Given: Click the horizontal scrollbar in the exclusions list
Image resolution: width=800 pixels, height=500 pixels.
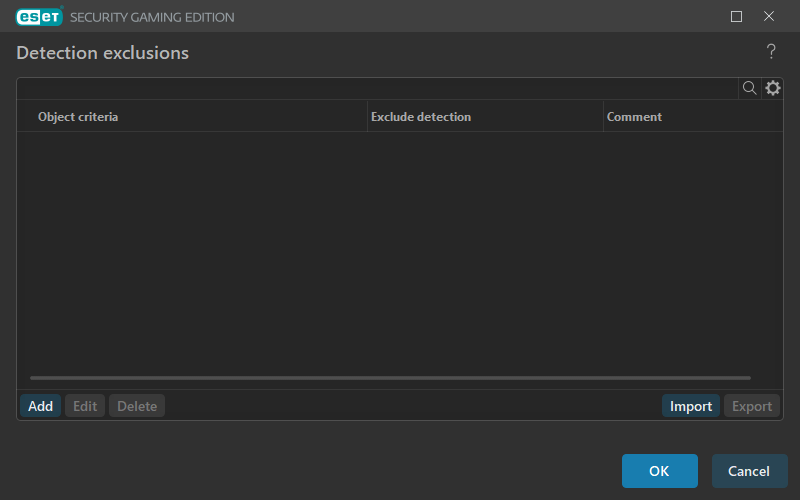Looking at the screenshot, I should tap(390, 378).
